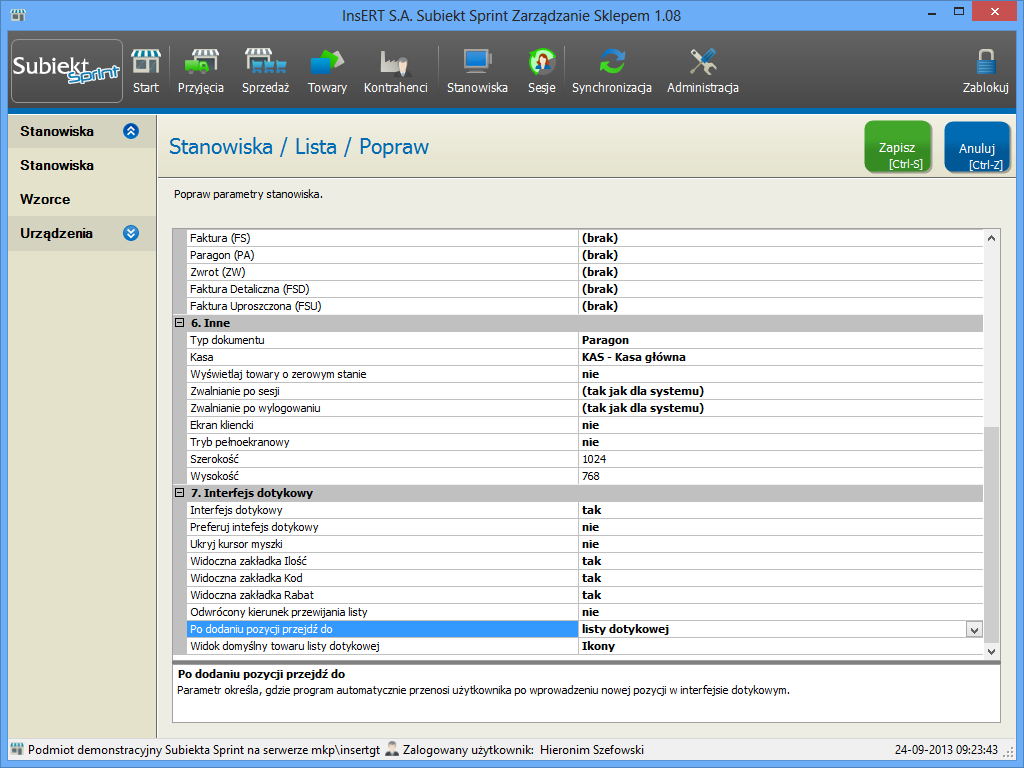Image resolution: width=1024 pixels, height=768 pixels.
Task: Click the date and time in status bar
Action: click(946, 750)
